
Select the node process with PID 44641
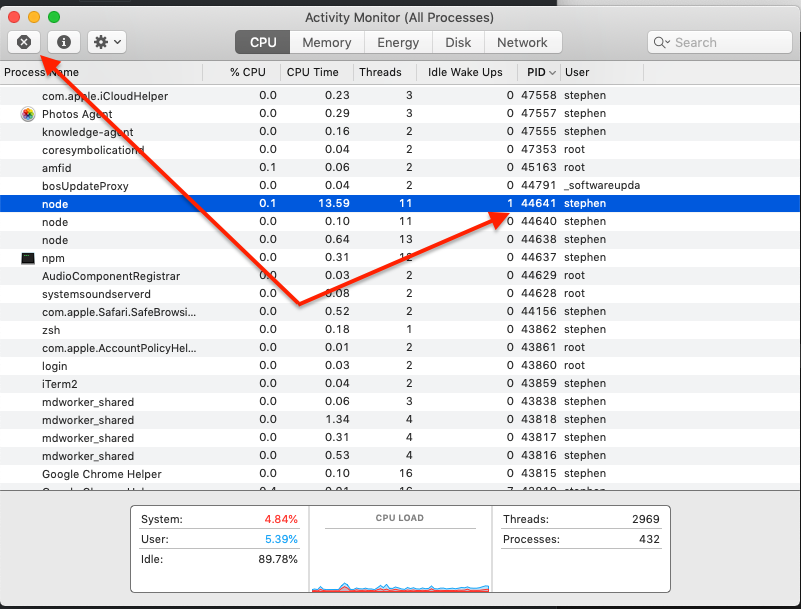(x=400, y=203)
